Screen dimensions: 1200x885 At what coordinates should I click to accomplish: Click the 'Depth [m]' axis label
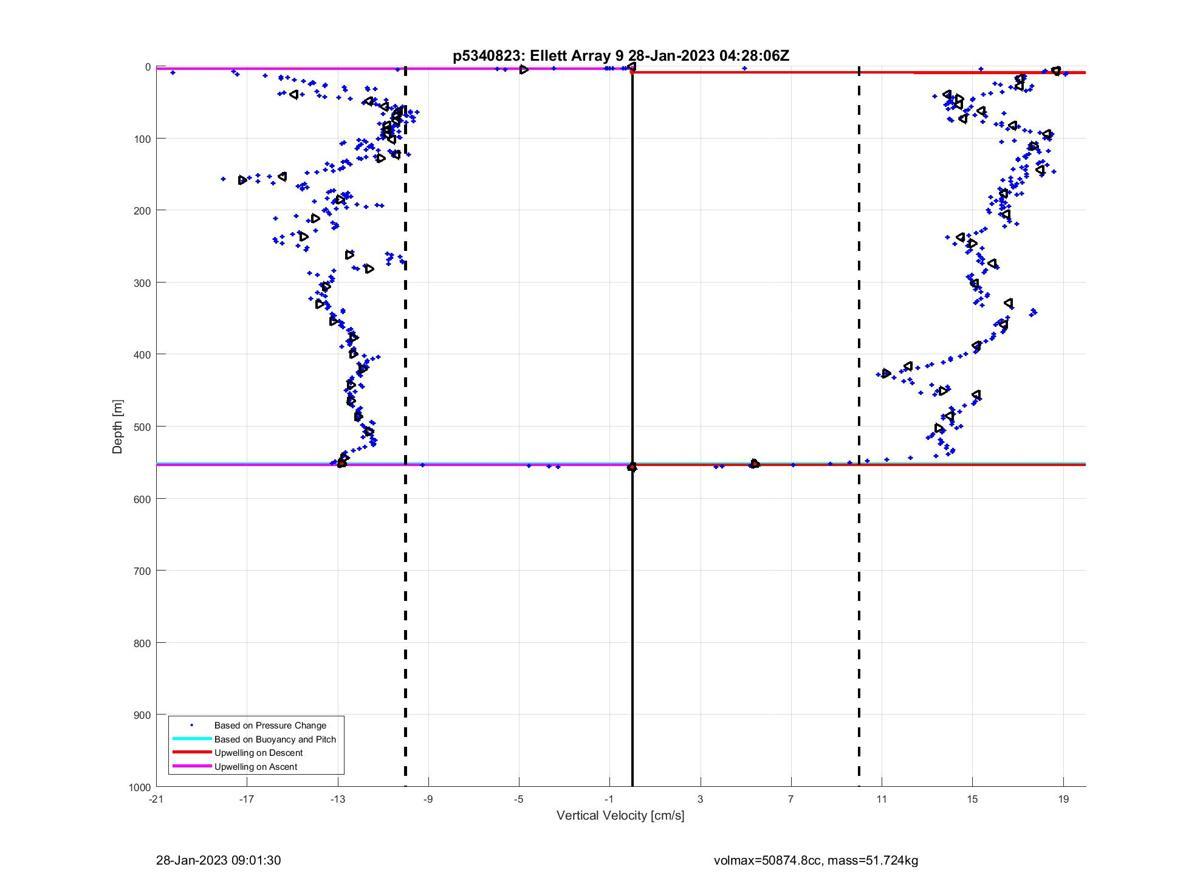tap(118, 427)
